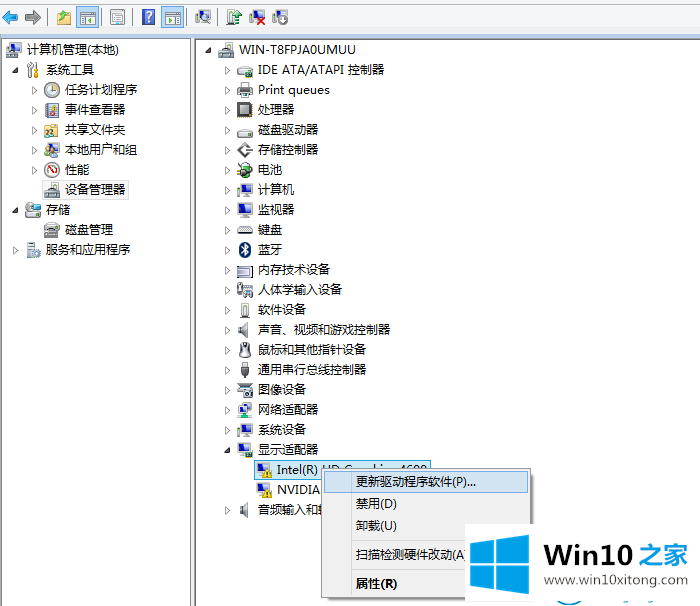Click the 任务计划程序 clock icon

click(x=52, y=90)
